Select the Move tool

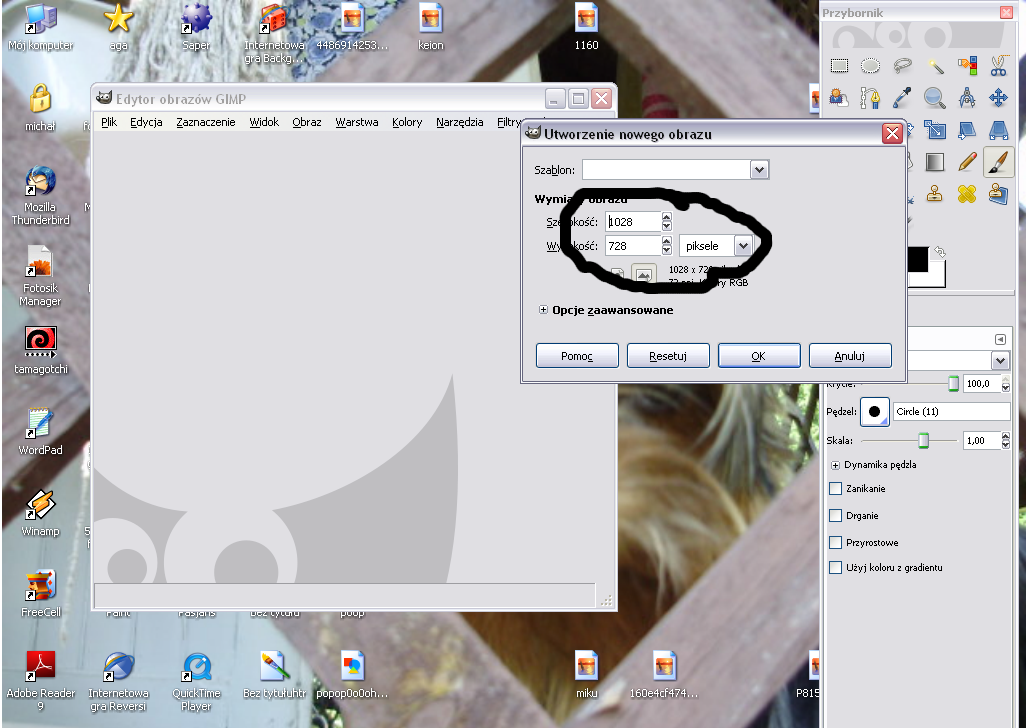click(998, 98)
